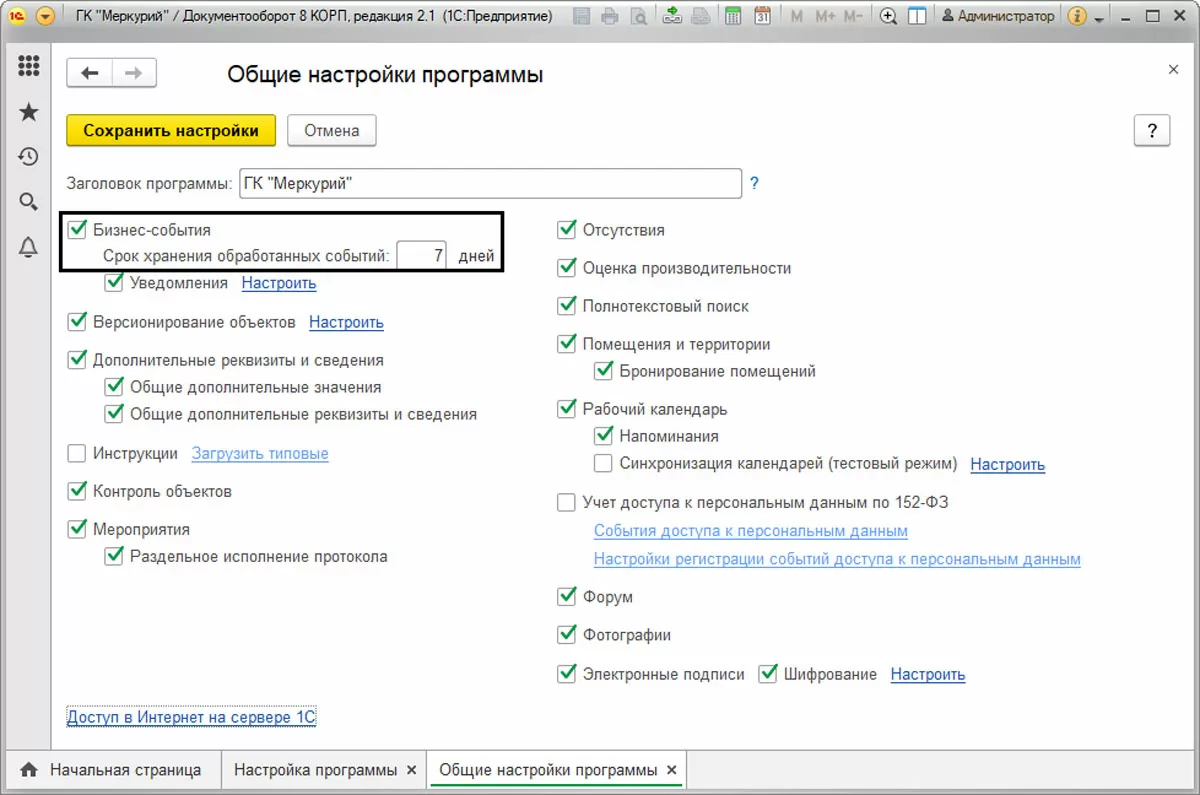Toggle Рабочий календарь checkbox

567,409
